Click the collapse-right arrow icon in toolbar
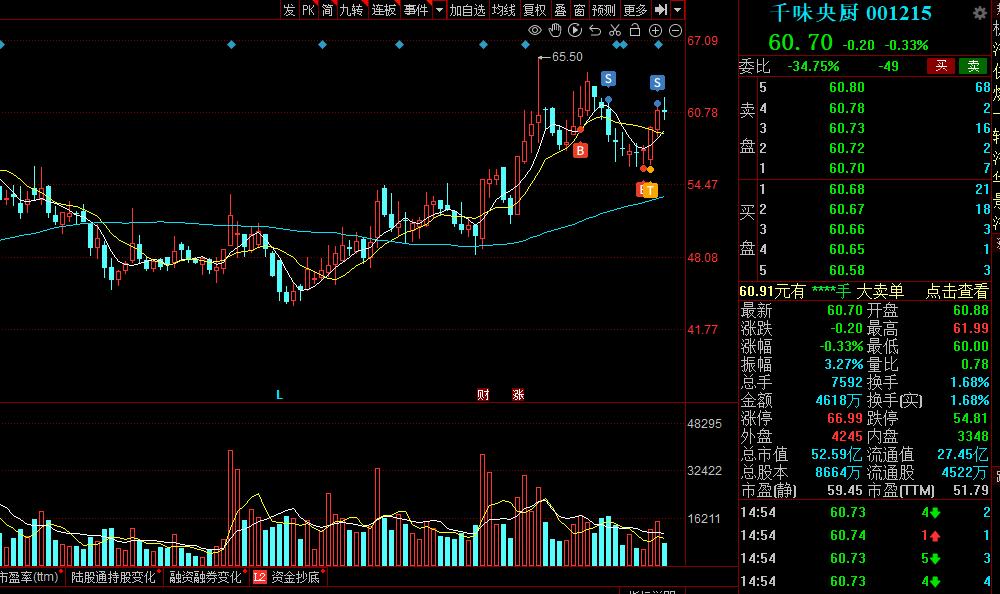This screenshot has height=594, width=1000. (661, 10)
